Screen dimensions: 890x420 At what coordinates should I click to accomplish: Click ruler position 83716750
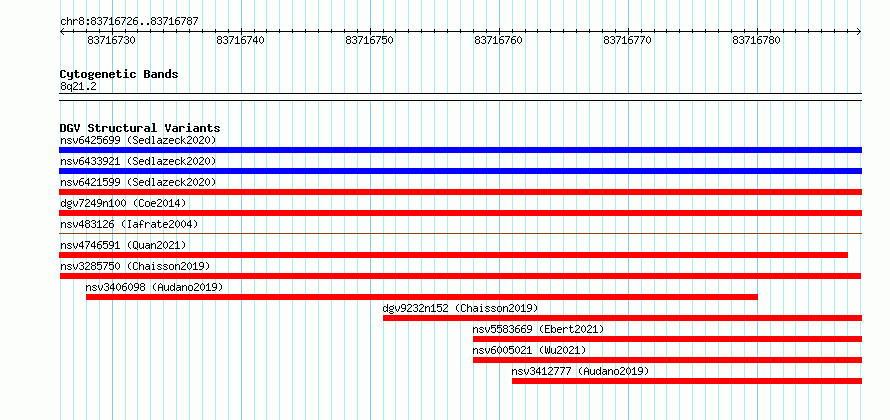(x=370, y=40)
